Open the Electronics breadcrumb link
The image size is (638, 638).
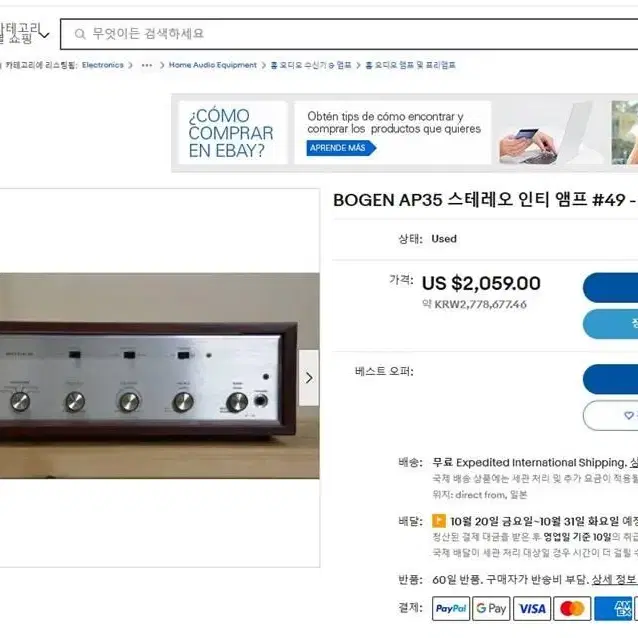[x=103, y=65]
